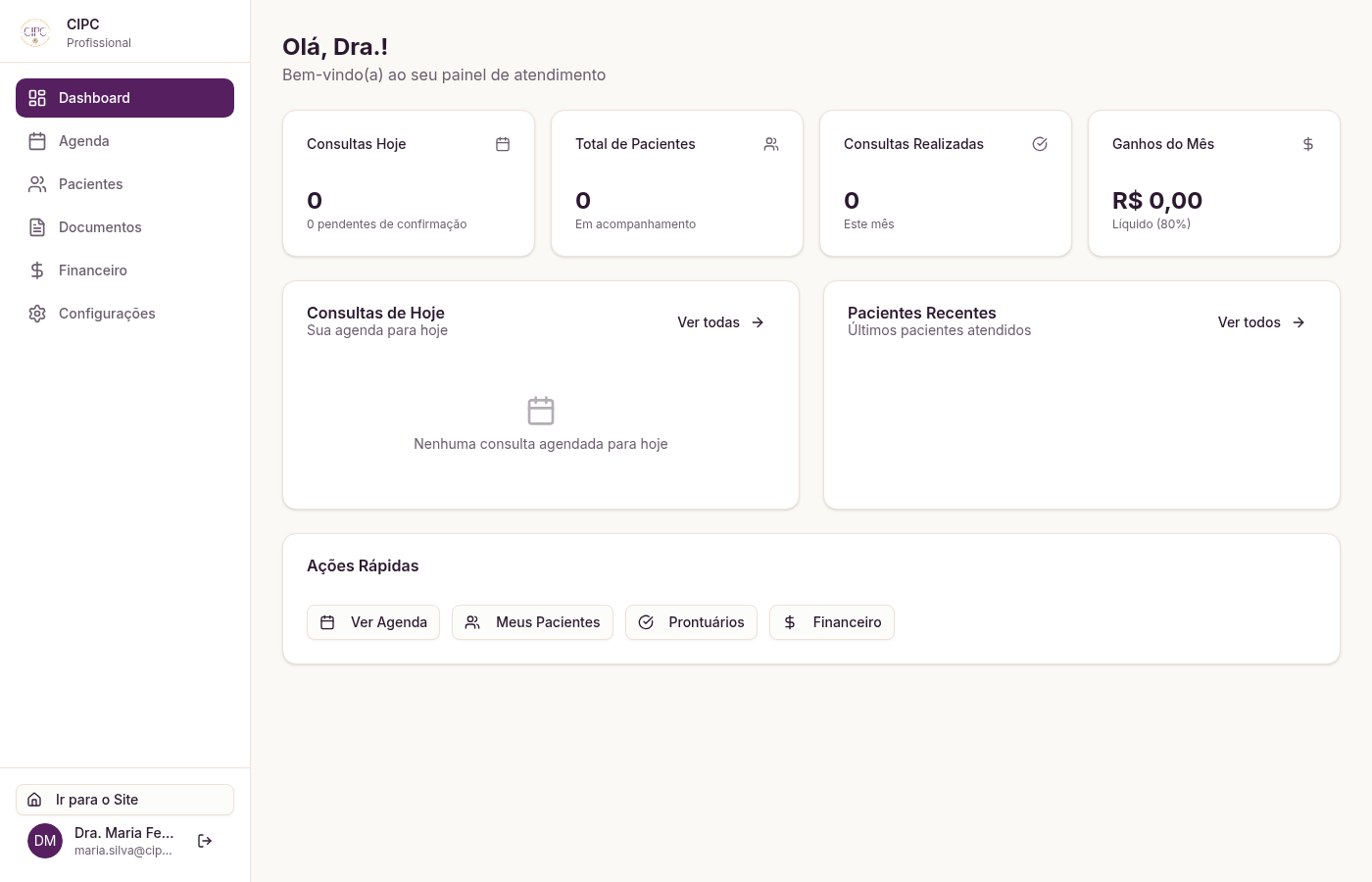
Task: Click the R$ 0,00 earnings value
Action: click(1157, 201)
